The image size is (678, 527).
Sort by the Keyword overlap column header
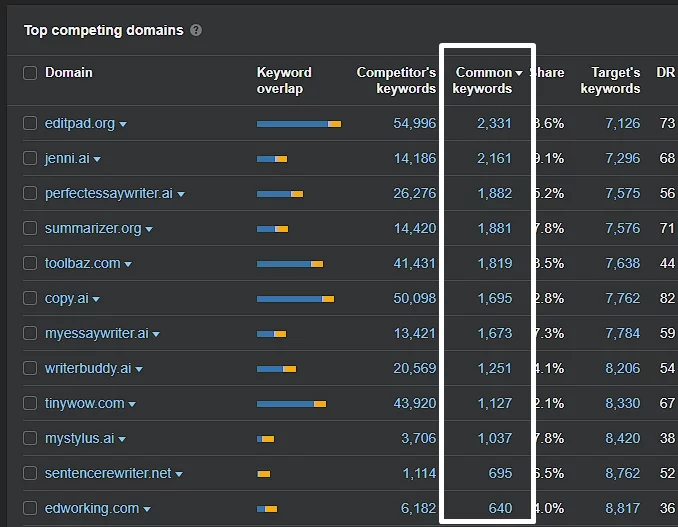pyautogui.click(x=284, y=80)
